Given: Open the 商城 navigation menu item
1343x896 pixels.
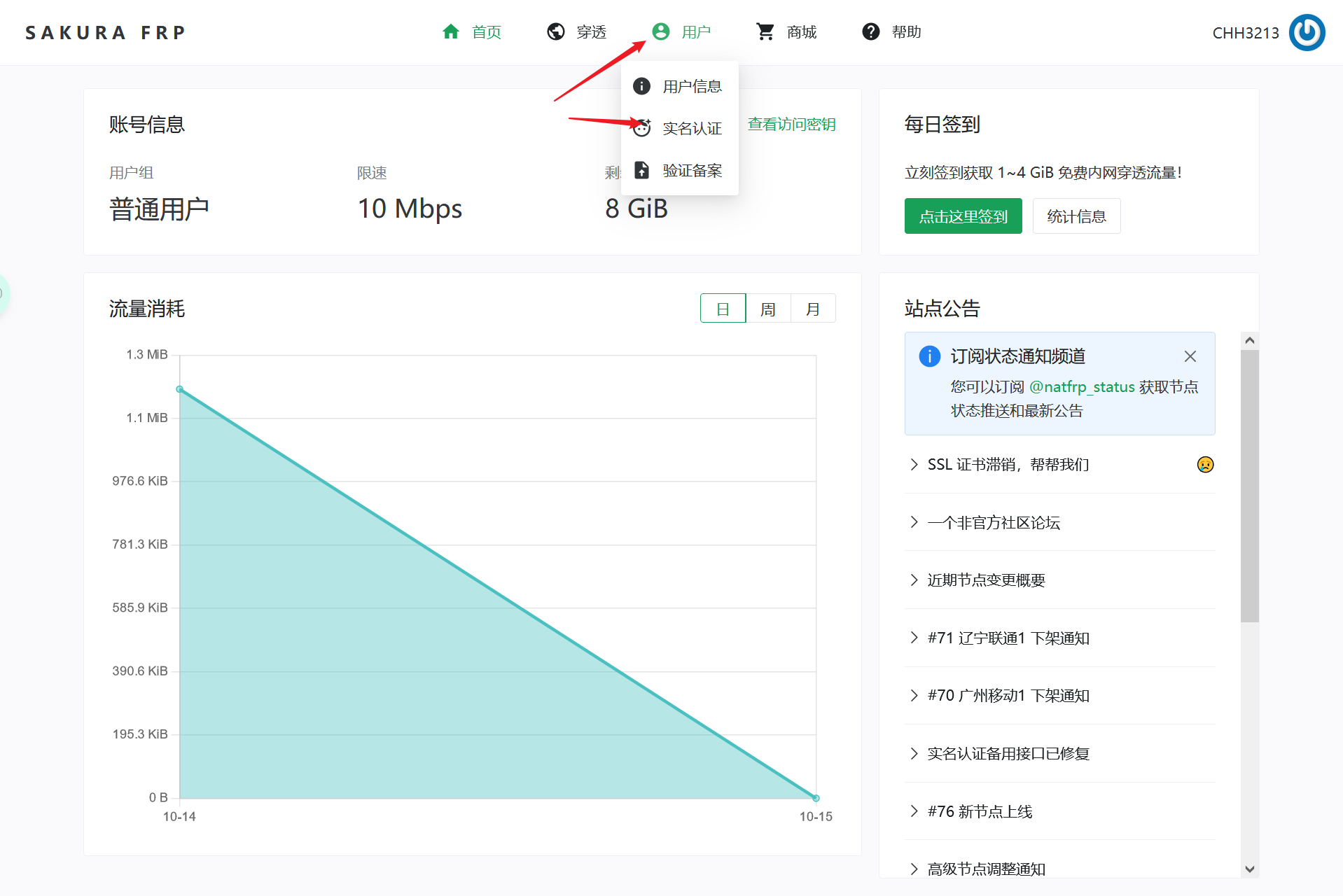Looking at the screenshot, I should [x=801, y=31].
